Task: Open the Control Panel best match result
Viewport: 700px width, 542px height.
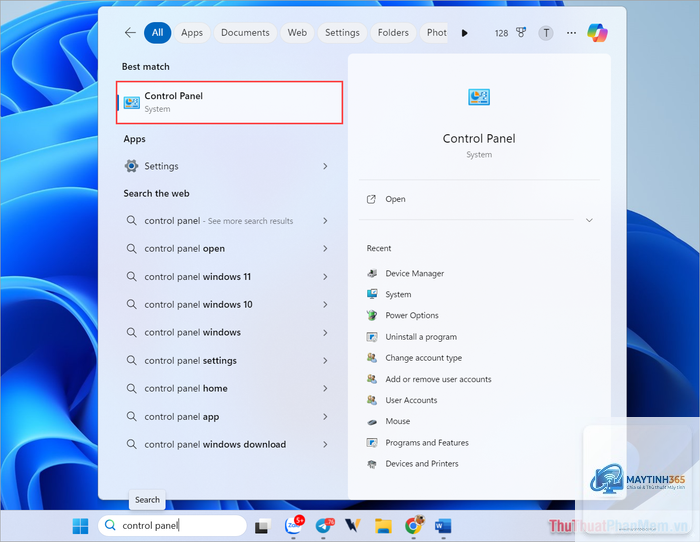Action: 229,102
